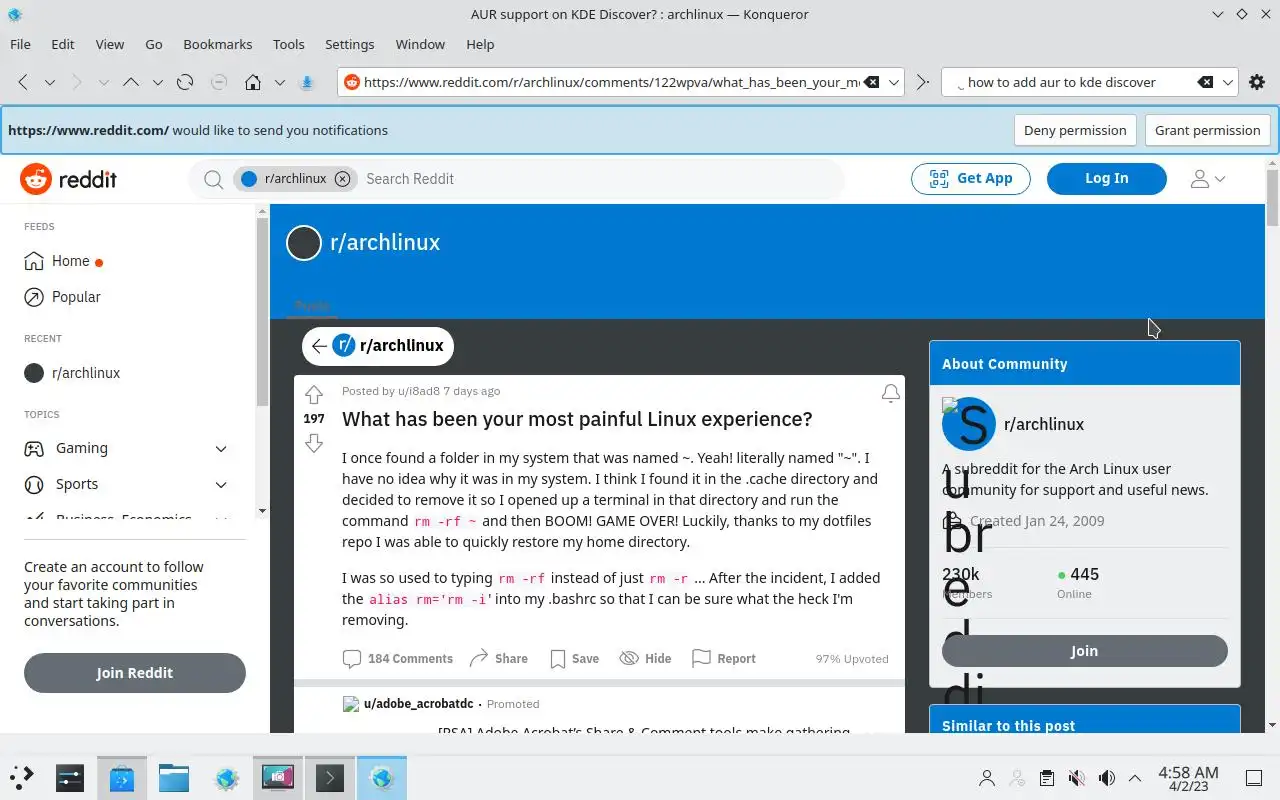The width and height of the screenshot is (1280, 800).
Task: Clear the search bar text
Action: (x=1206, y=82)
